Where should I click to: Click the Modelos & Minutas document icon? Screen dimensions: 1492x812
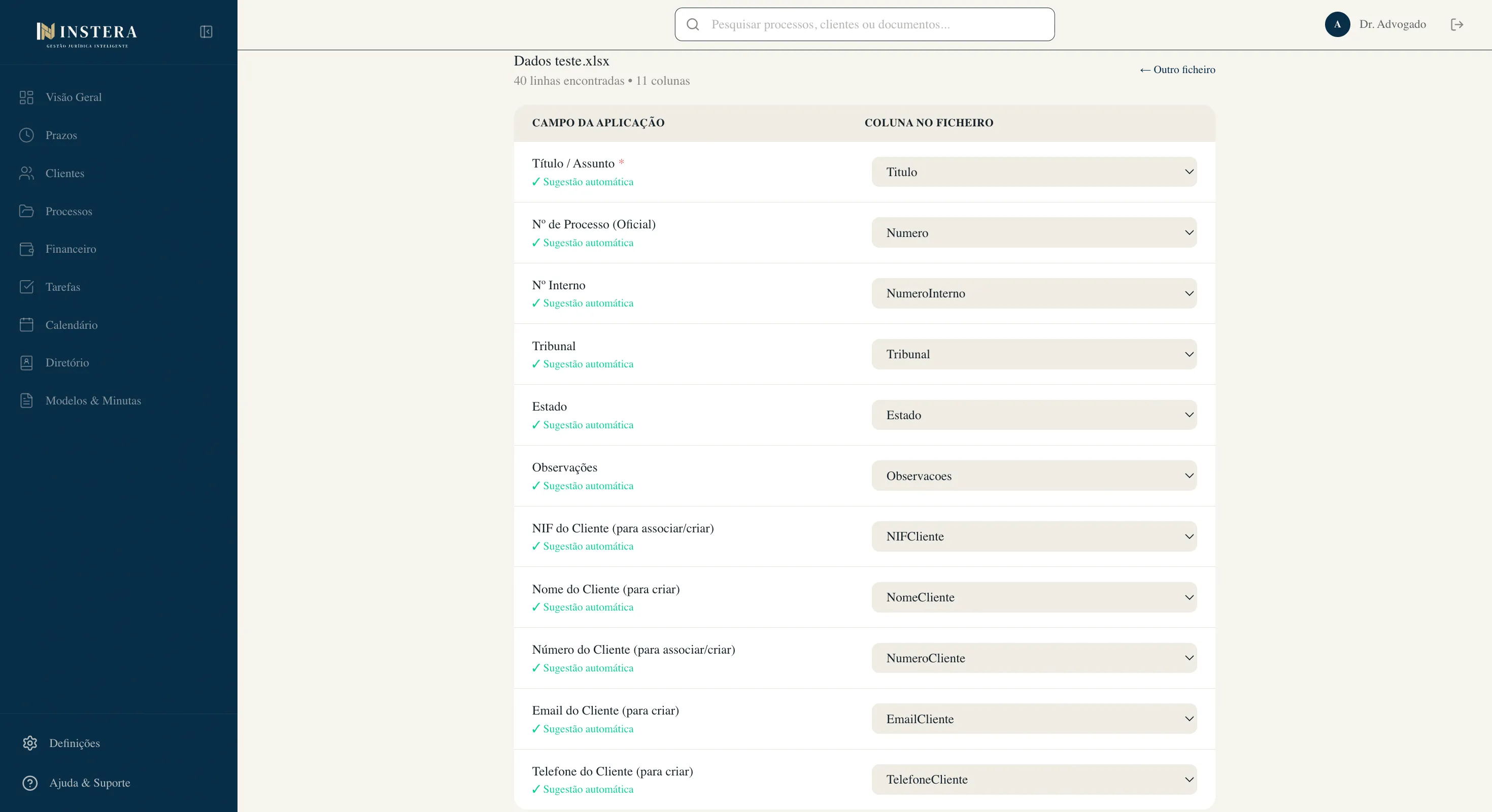26,401
